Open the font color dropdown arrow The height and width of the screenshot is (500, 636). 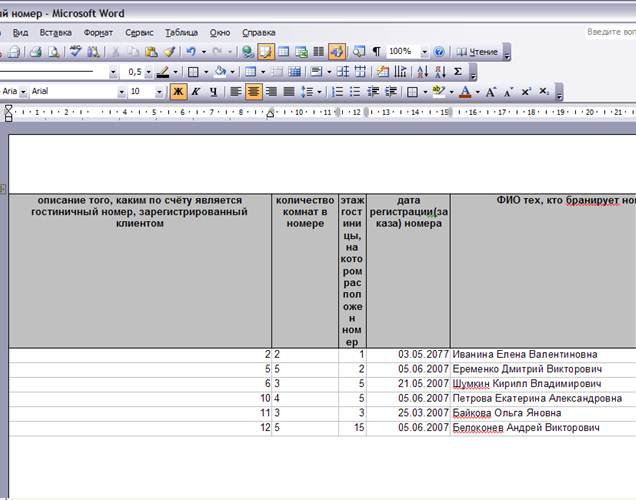tap(477, 92)
